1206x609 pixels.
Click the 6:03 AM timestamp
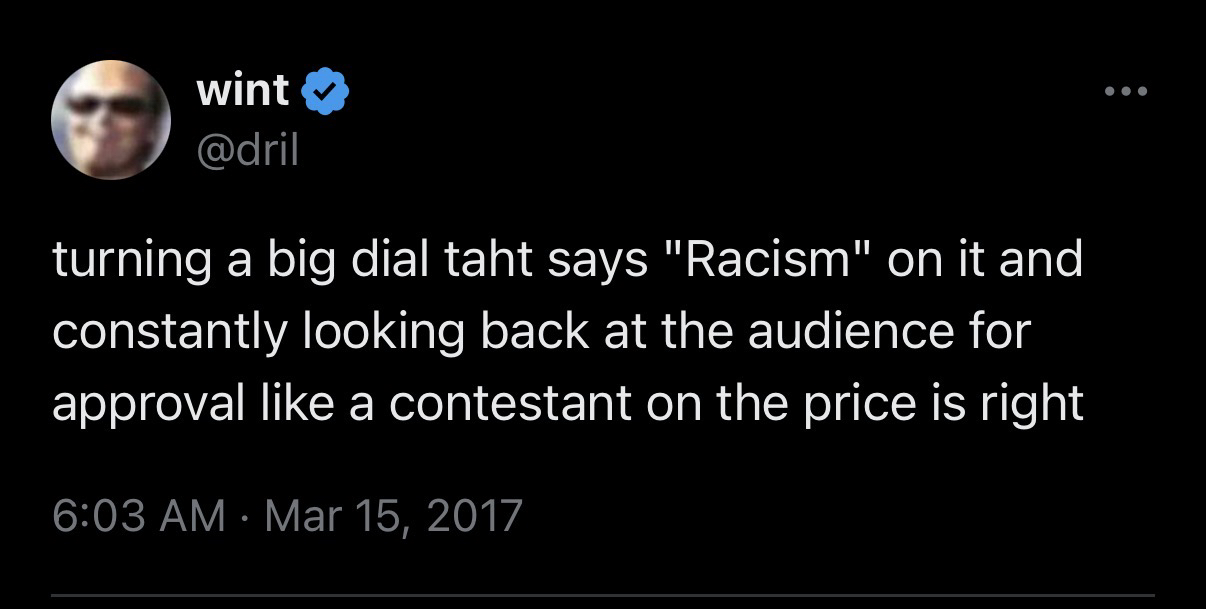coord(138,515)
